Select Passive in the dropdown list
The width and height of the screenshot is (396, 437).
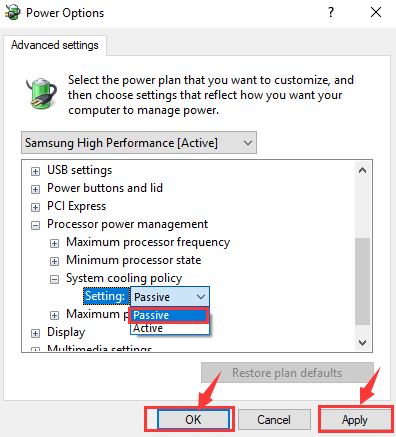(x=170, y=315)
